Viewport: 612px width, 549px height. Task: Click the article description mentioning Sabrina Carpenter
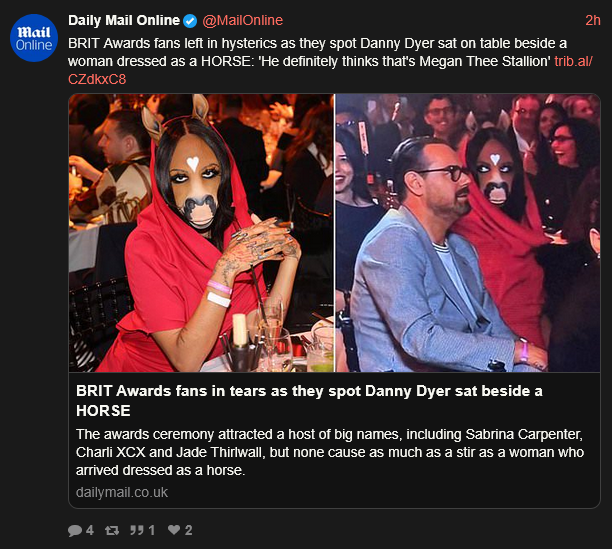[x=330, y=452]
